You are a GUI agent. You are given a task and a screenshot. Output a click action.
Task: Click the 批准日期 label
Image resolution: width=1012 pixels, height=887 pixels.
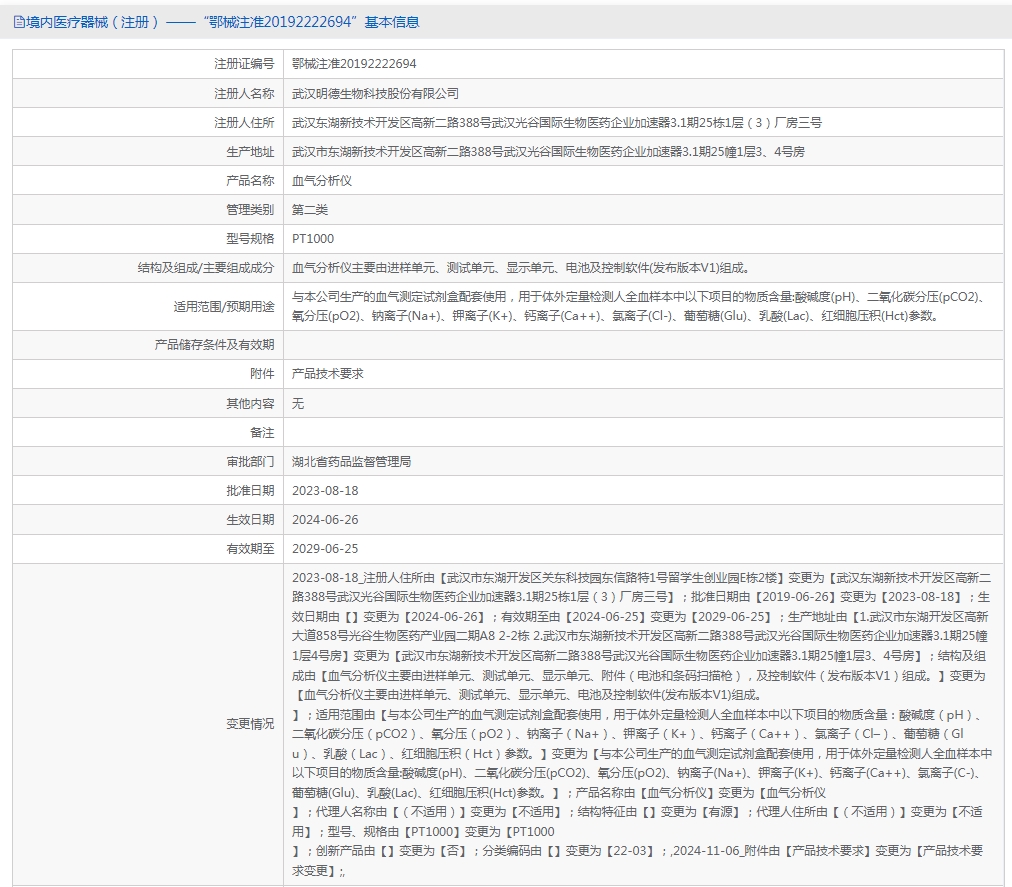pos(250,491)
